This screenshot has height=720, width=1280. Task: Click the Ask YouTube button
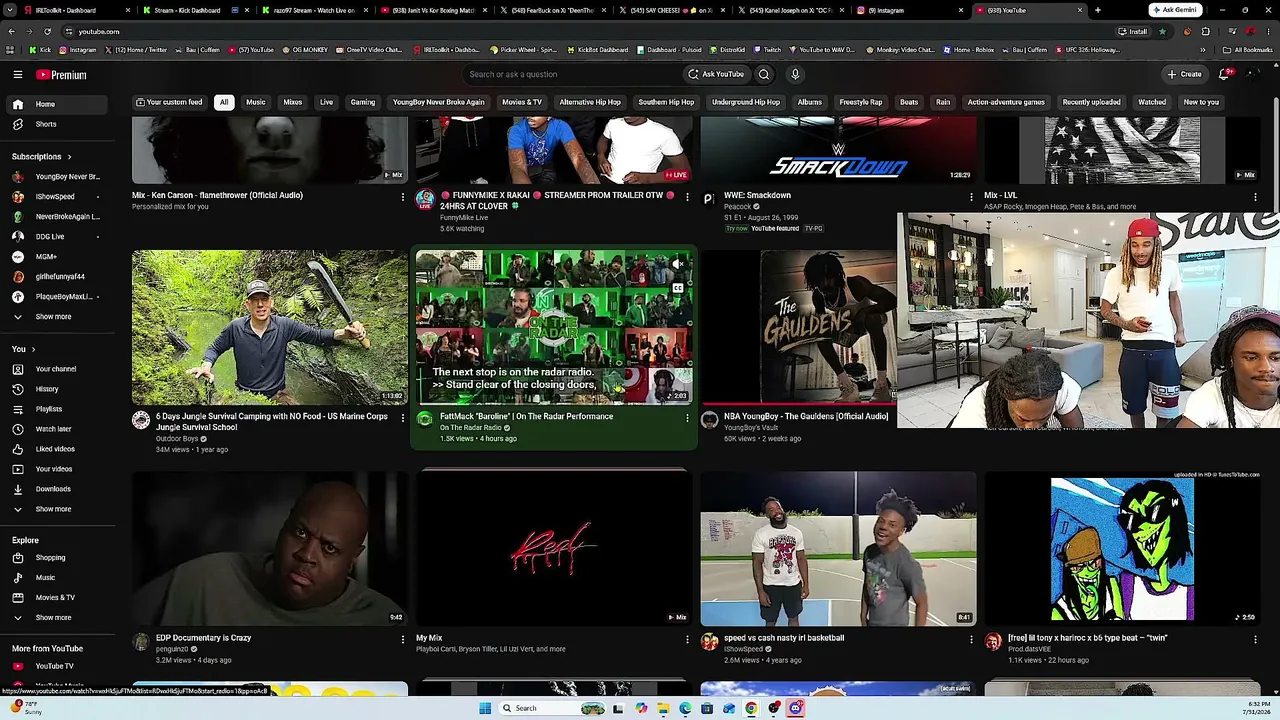pos(716,74)
